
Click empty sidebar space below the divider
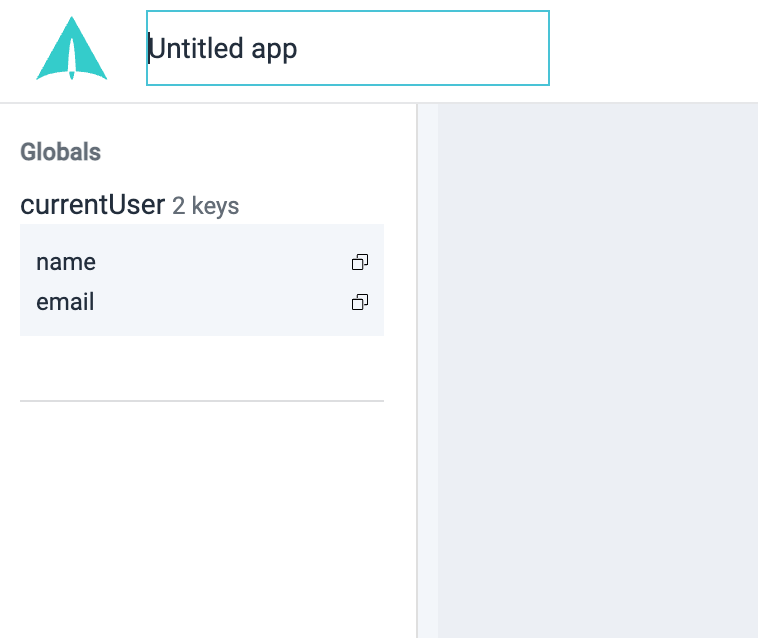pyautogui.click(x=202, y=520)
